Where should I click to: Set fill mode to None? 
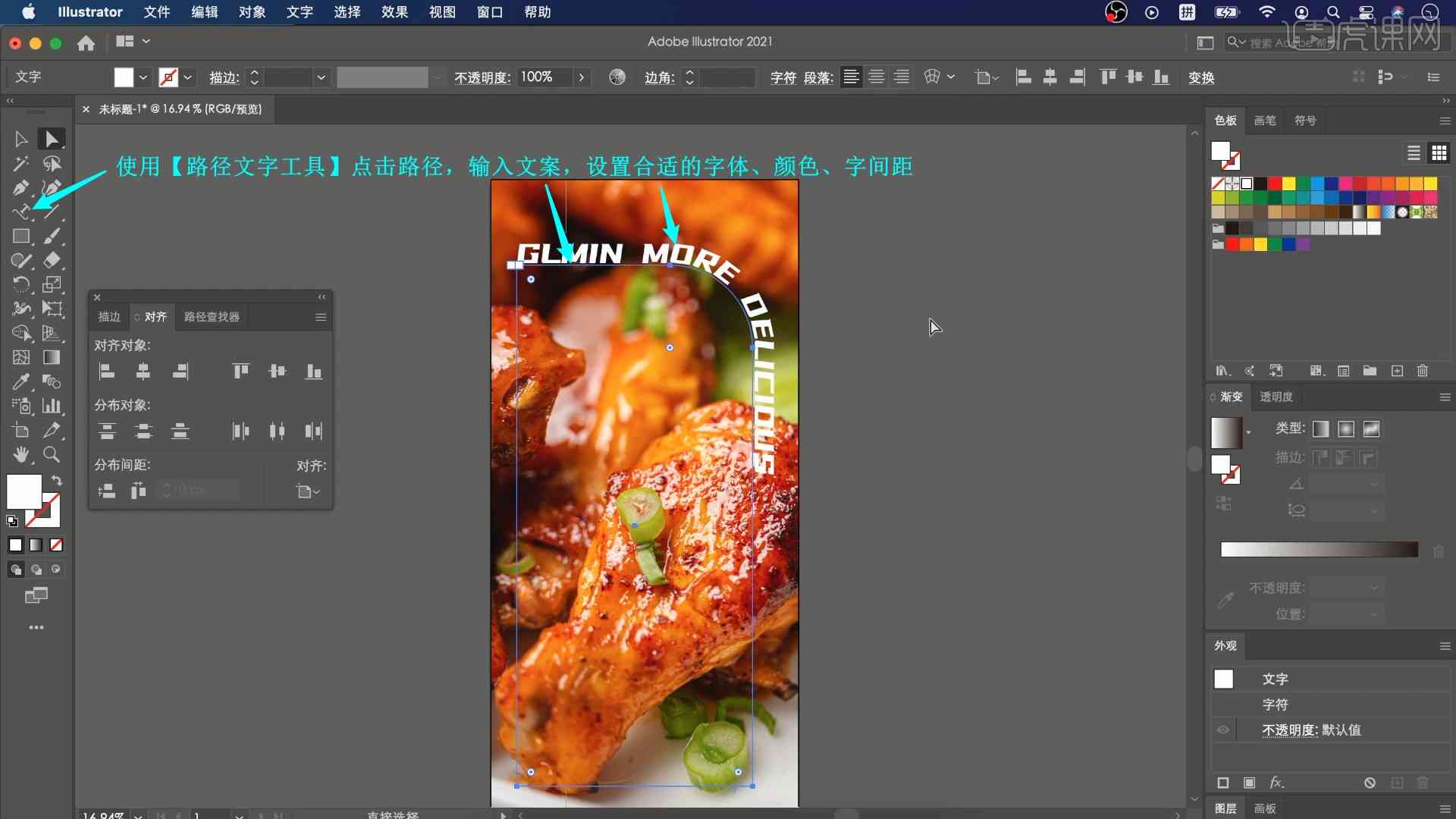click(x=56, y=544)
